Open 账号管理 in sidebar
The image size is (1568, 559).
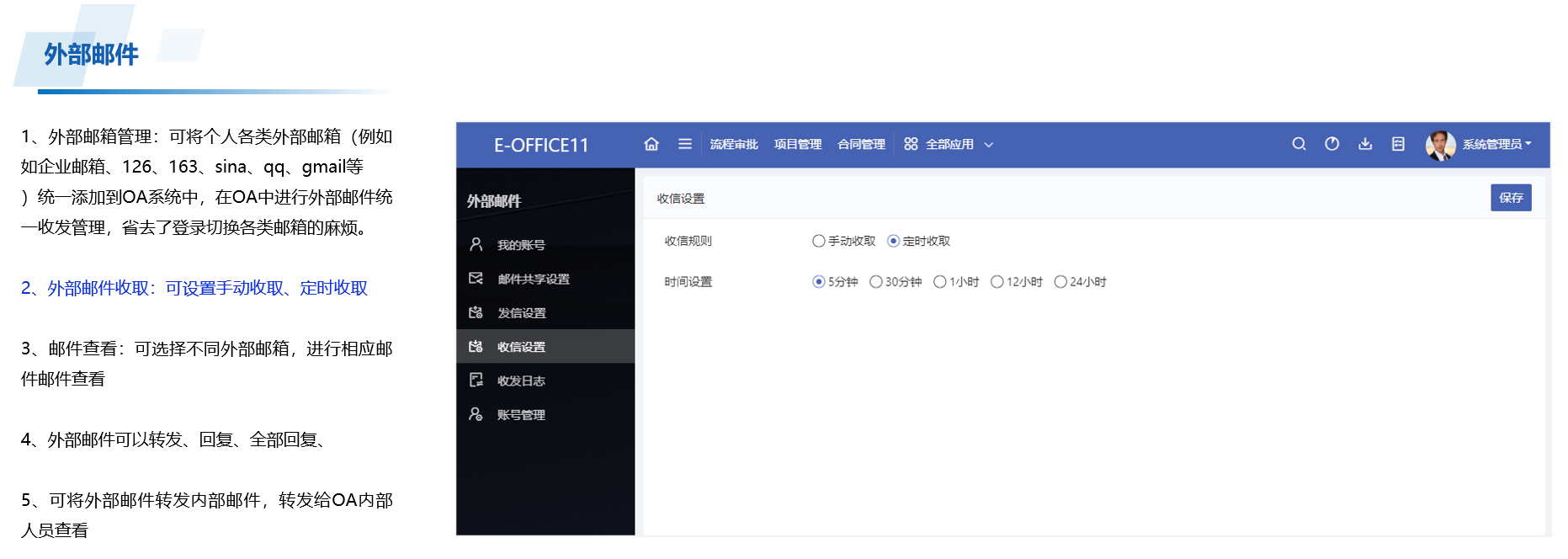pyautogui.click(x=545, y=414)
